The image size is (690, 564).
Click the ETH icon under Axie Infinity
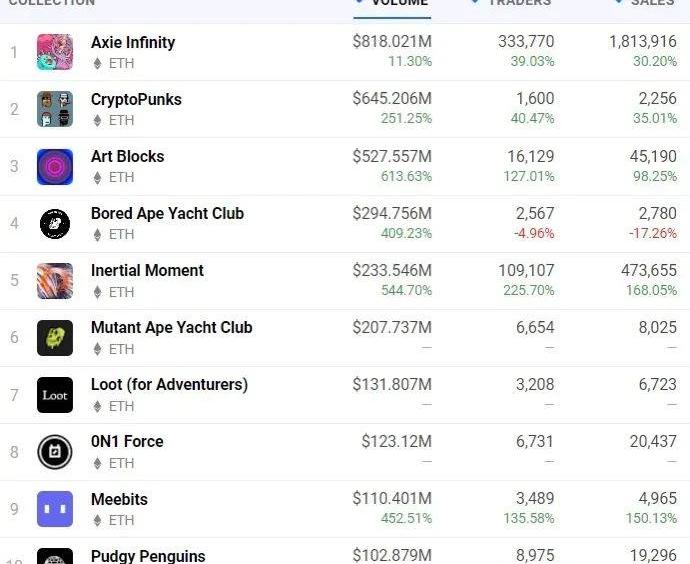[x=97, y=63]
